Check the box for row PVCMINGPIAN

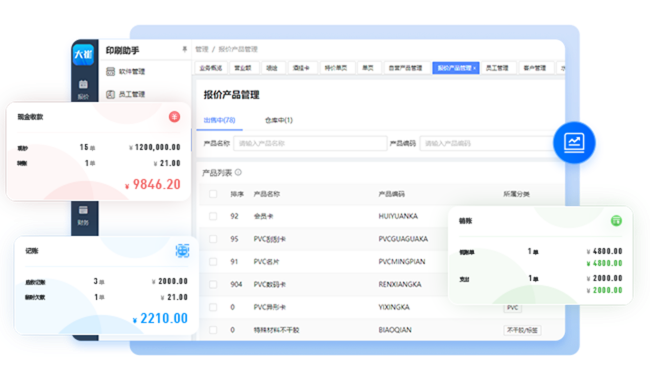coord(213,261)
